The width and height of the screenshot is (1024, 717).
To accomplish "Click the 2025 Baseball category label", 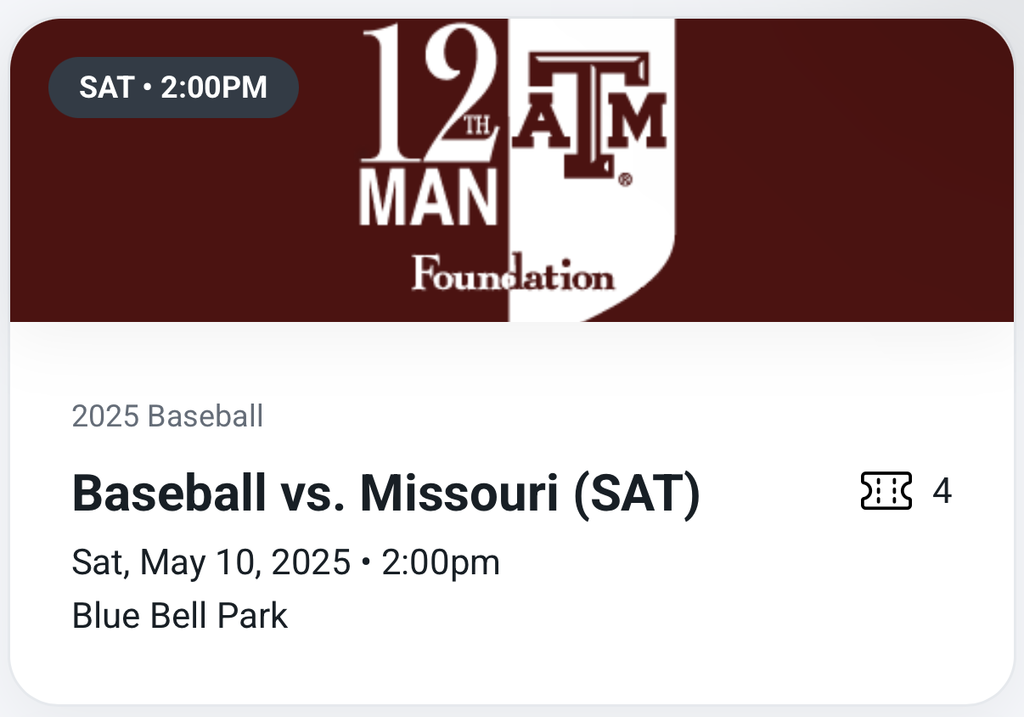I will coord(167,416).
